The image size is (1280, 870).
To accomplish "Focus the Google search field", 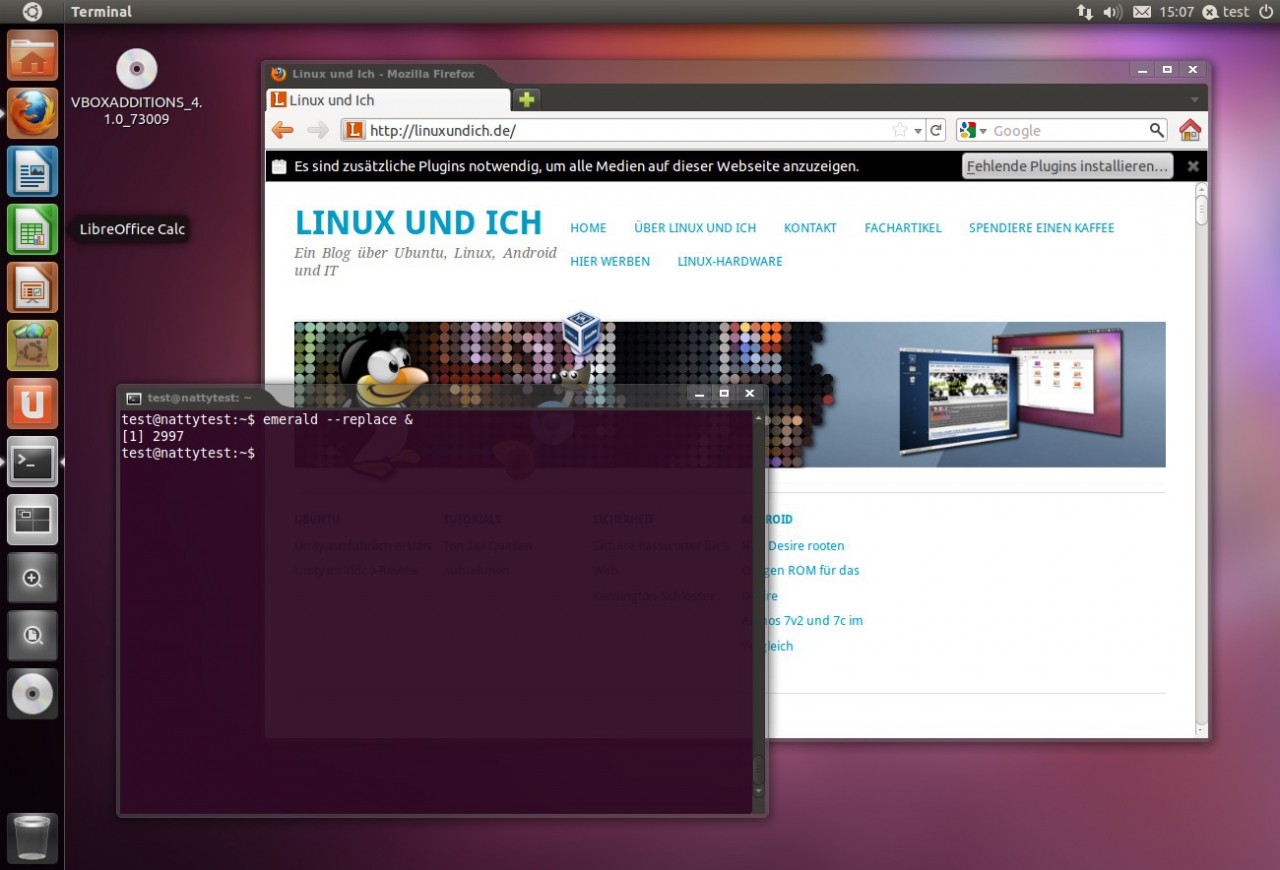I will [x=1069, y=130].
